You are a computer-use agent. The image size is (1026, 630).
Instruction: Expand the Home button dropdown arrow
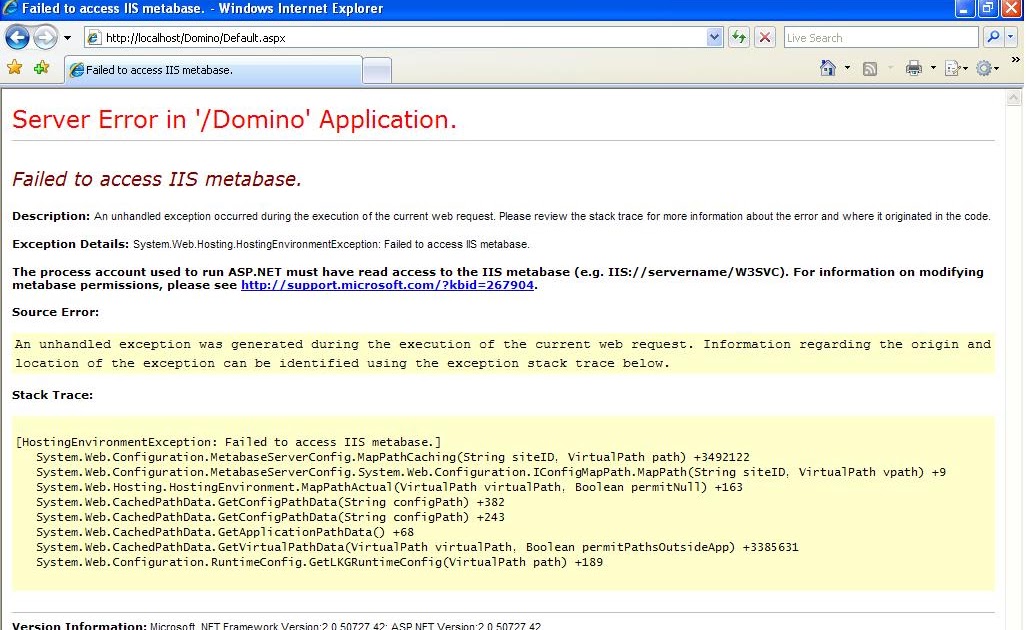click(x=847, y=68)
